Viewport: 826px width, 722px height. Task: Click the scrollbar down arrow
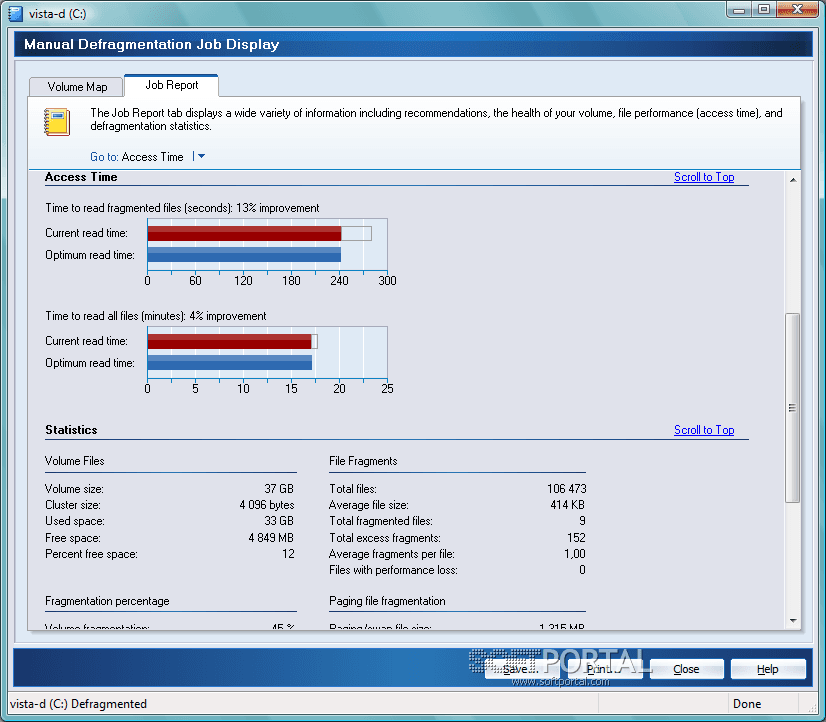pos(793,620)
